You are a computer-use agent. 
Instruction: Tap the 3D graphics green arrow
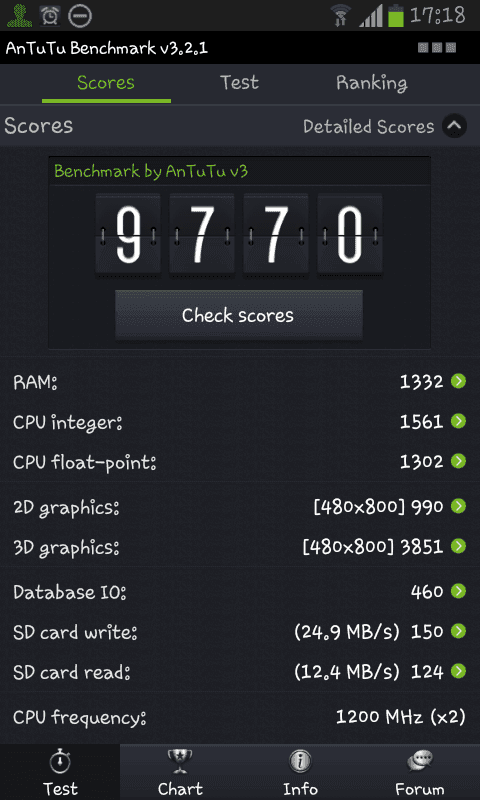coord(459,546)
